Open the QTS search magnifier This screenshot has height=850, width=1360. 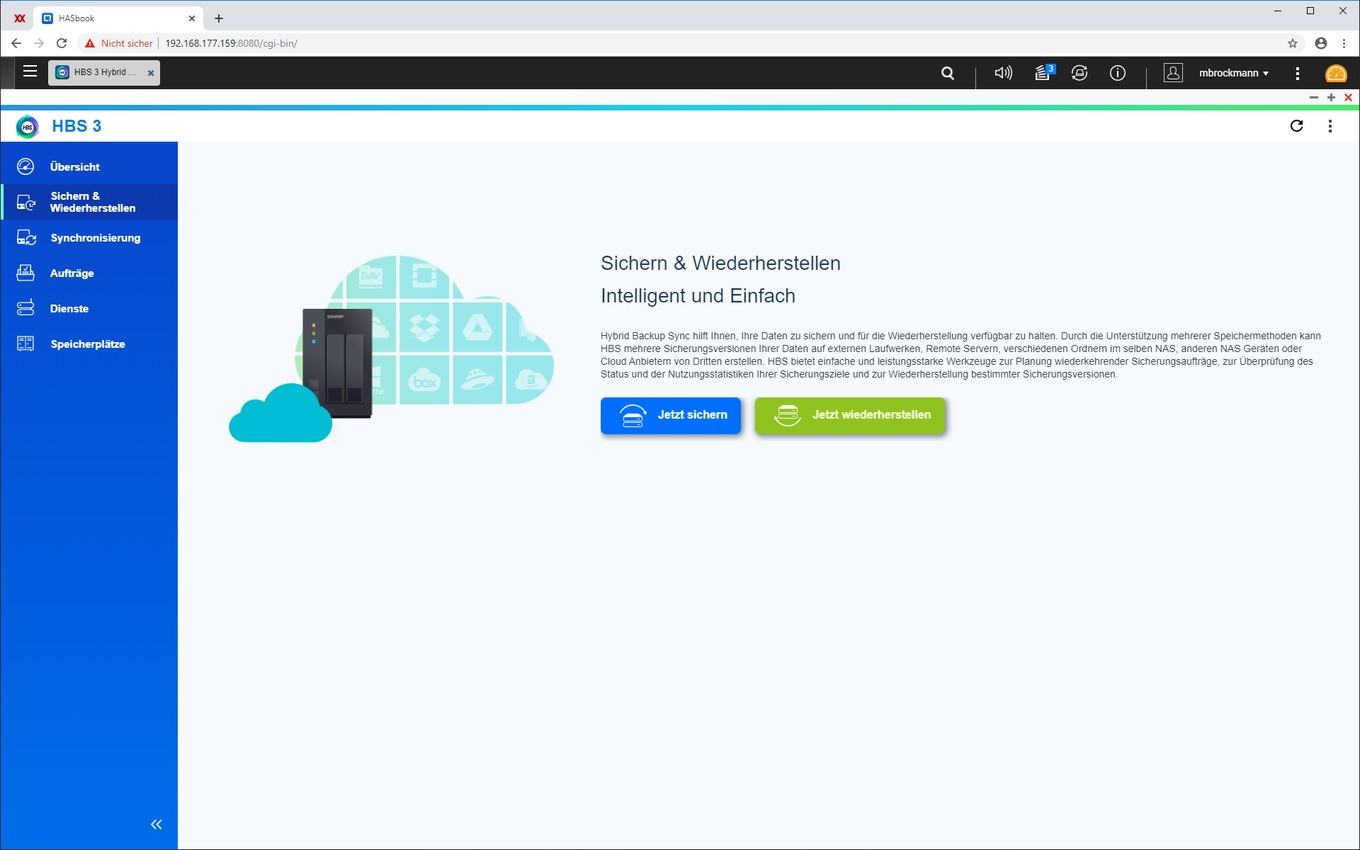947,73
